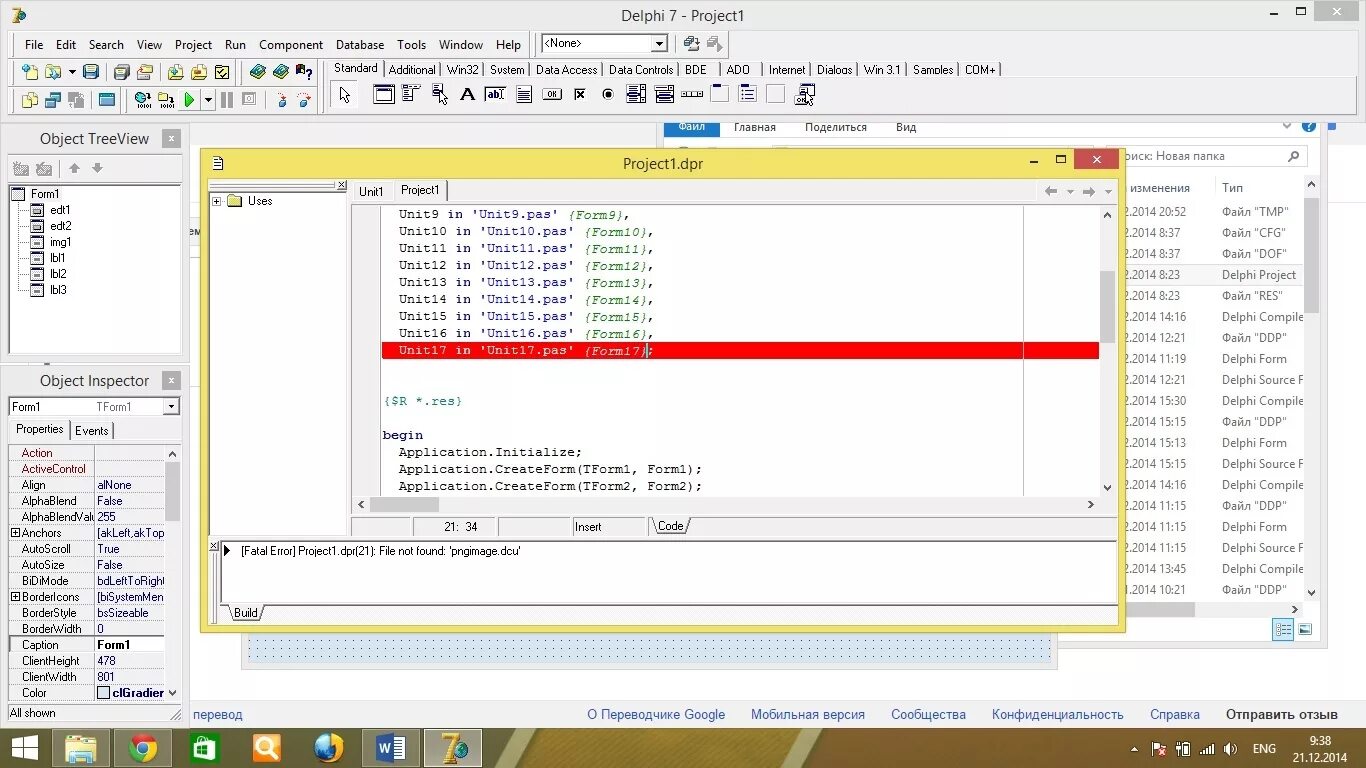Click the Trace Into debug icon
The image size is (1366, 768).
282,99
